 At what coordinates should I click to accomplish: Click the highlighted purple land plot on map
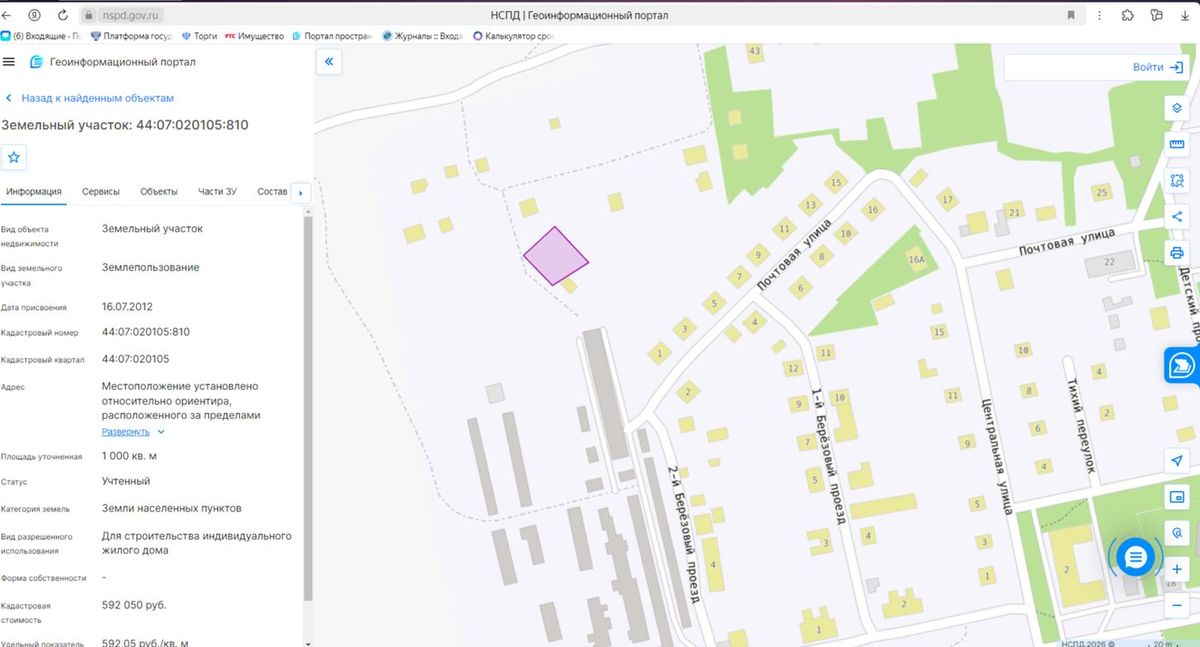[x=555, y=256]
